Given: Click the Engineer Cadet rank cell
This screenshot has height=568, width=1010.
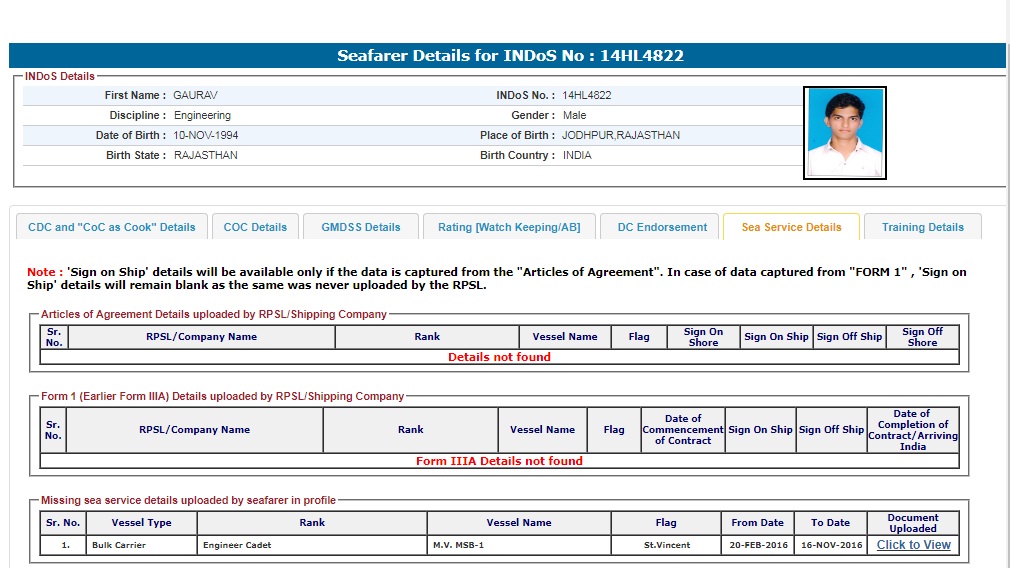Looking at the screenshot, I should pyautogui.click(x=237, y=546).
